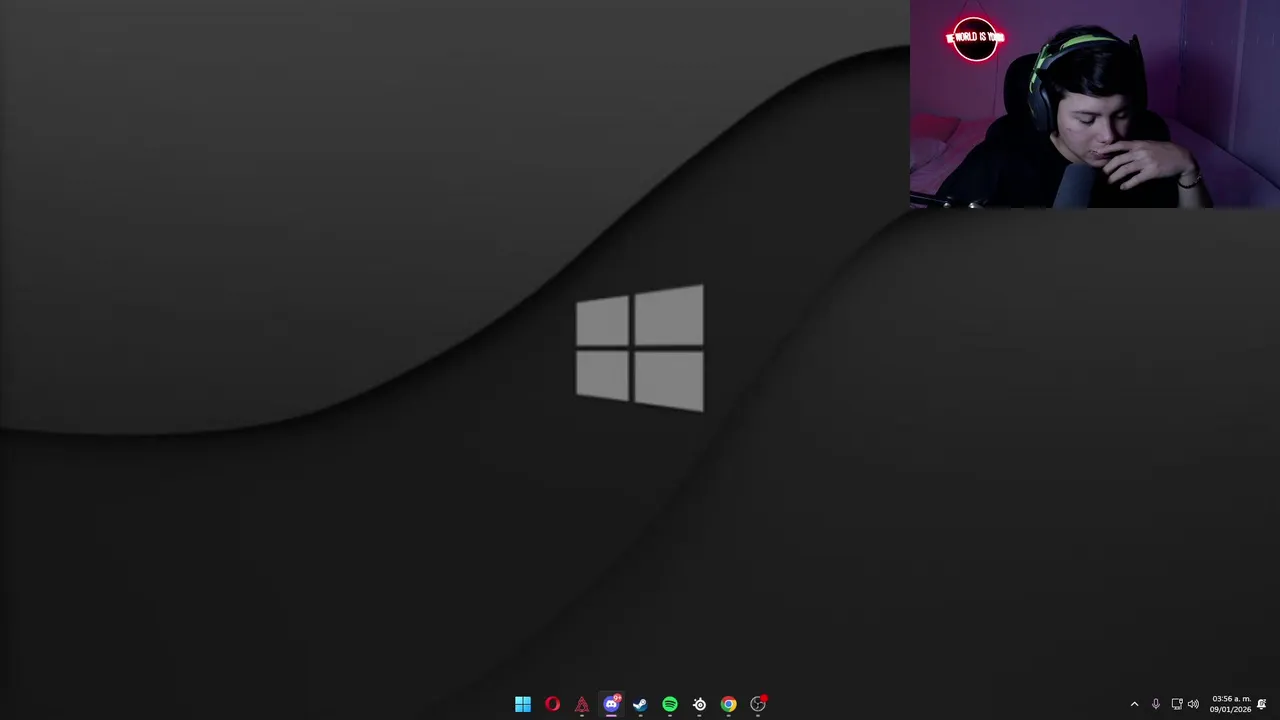Open OBS Studio from the taskbar
Screen dimensions: 1280x720
point(758,705)
